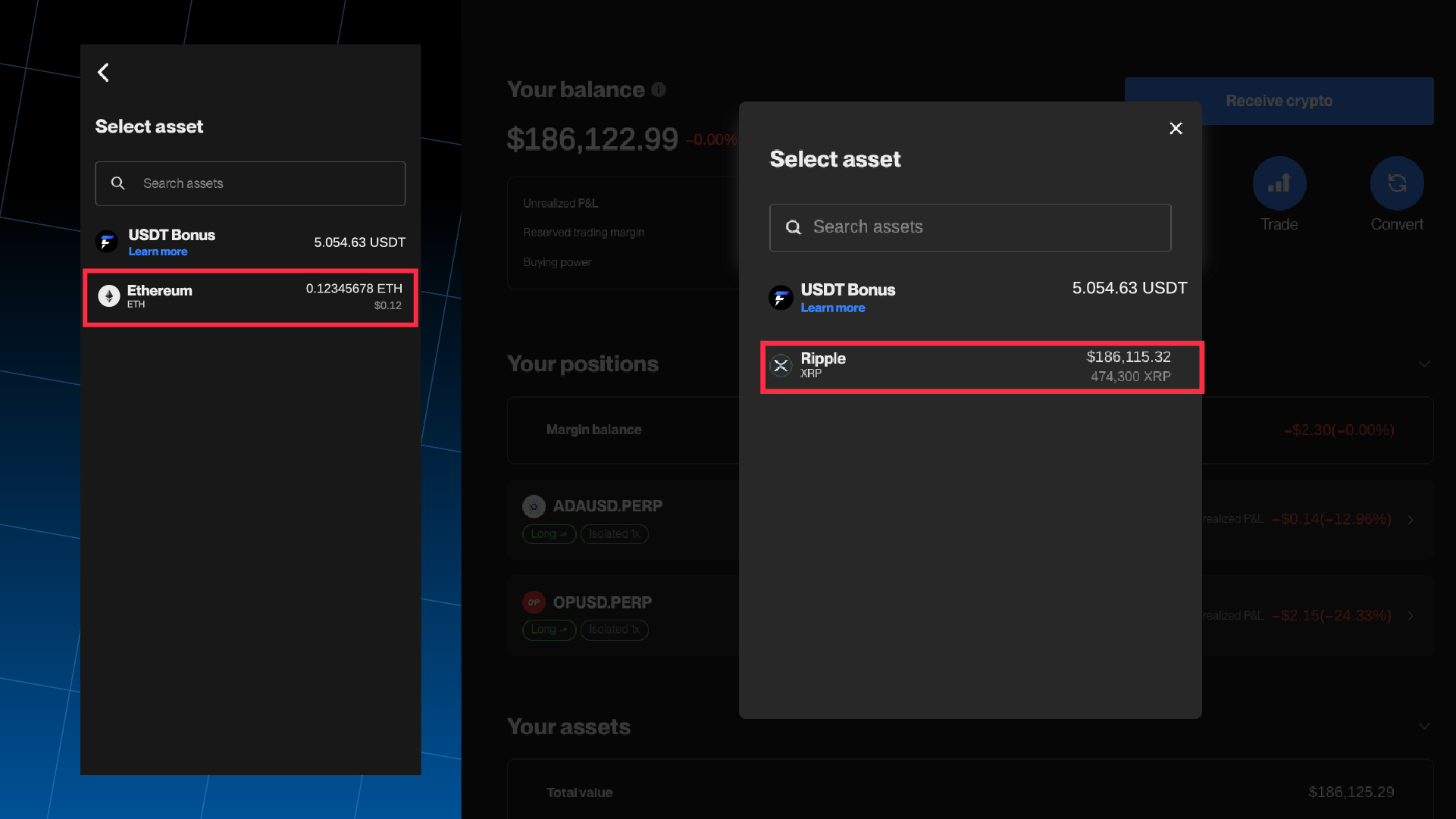Click Long tag under ADAUSD.PERP

click(549, 534)
